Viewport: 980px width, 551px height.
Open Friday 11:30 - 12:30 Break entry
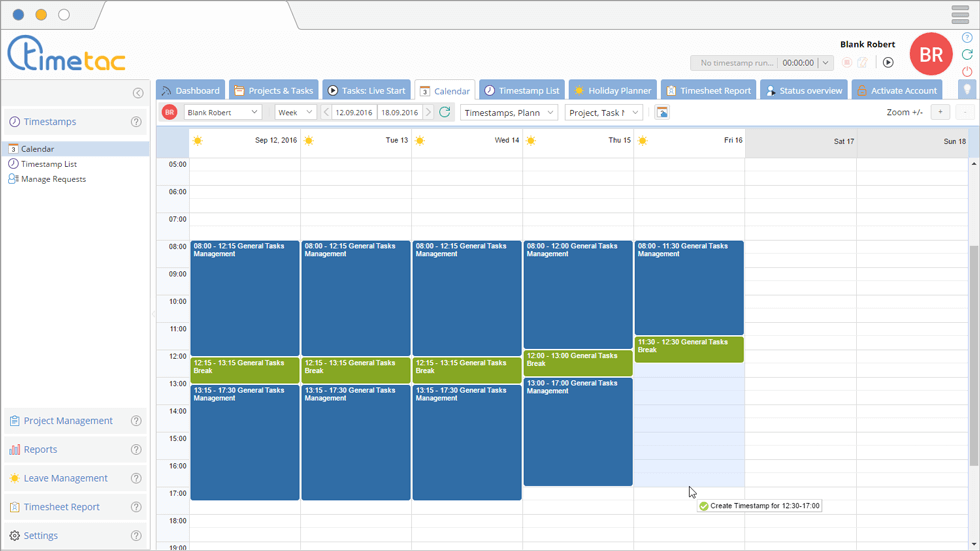click(689, 350)
